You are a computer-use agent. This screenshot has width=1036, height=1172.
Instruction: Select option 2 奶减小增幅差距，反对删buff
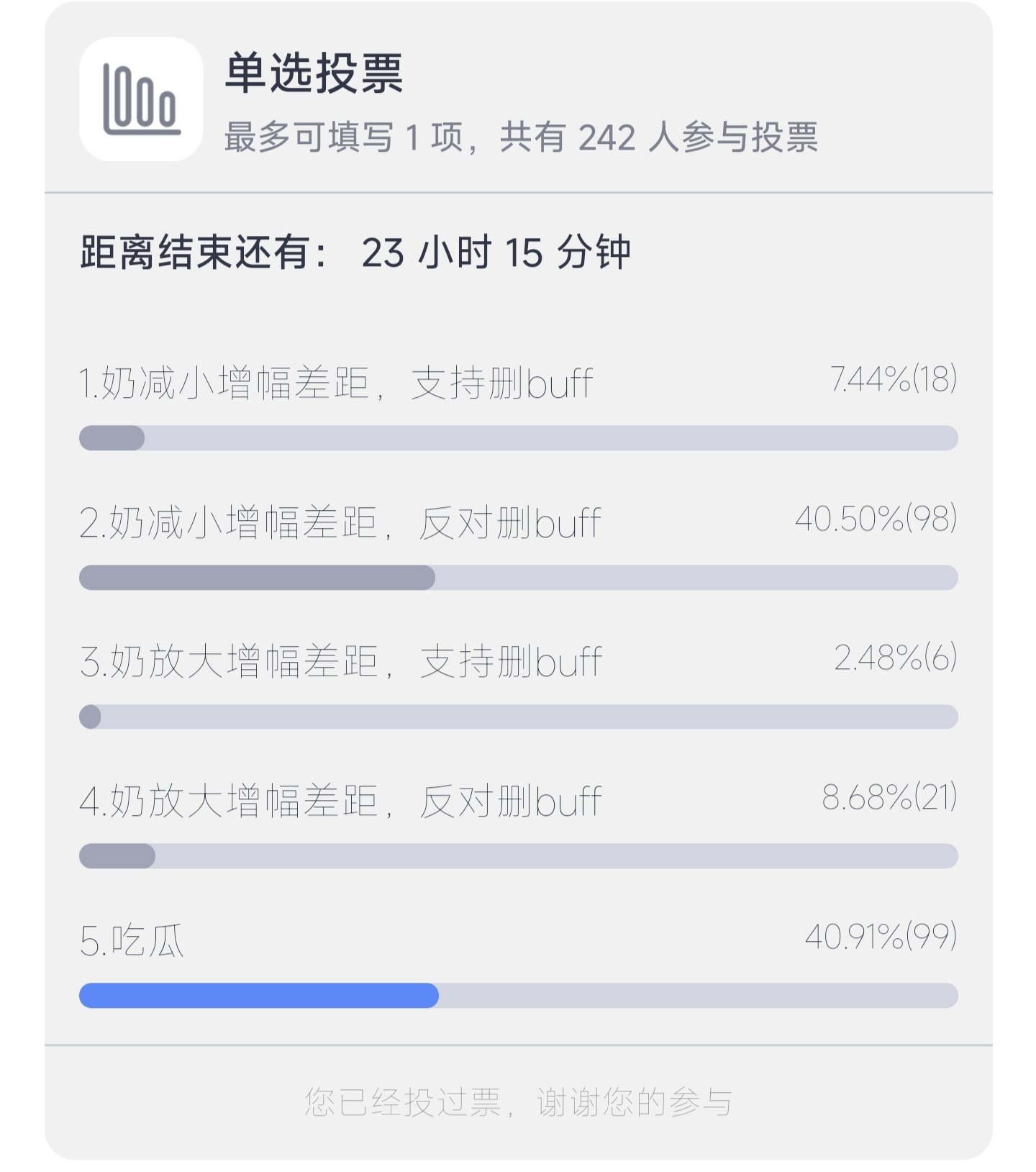[x=340, y=522]
